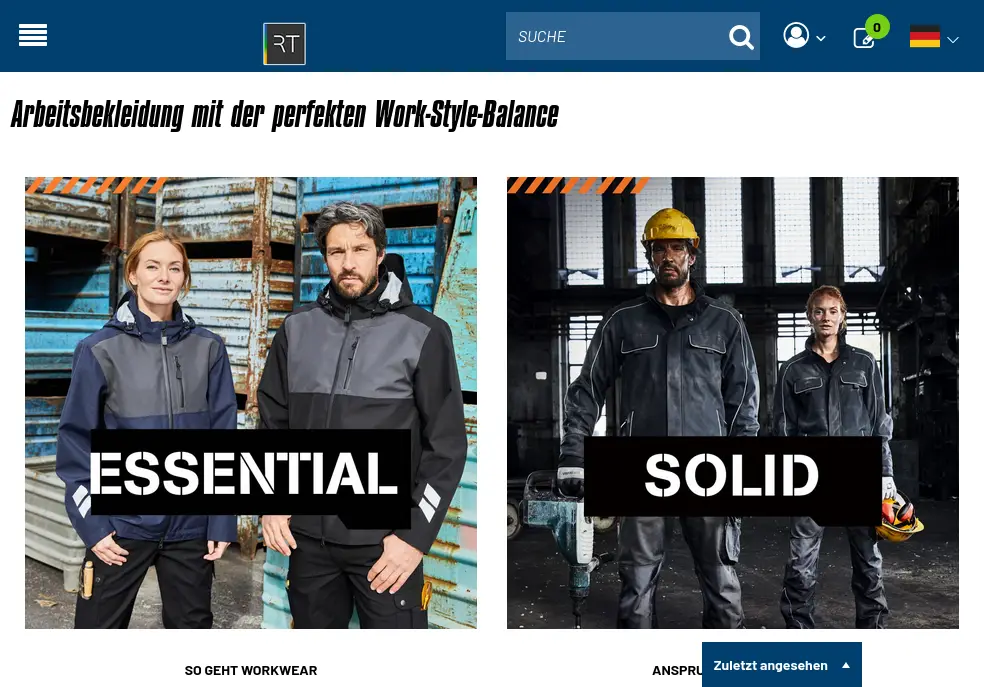Open the Solid collection image

pos(732,403)
